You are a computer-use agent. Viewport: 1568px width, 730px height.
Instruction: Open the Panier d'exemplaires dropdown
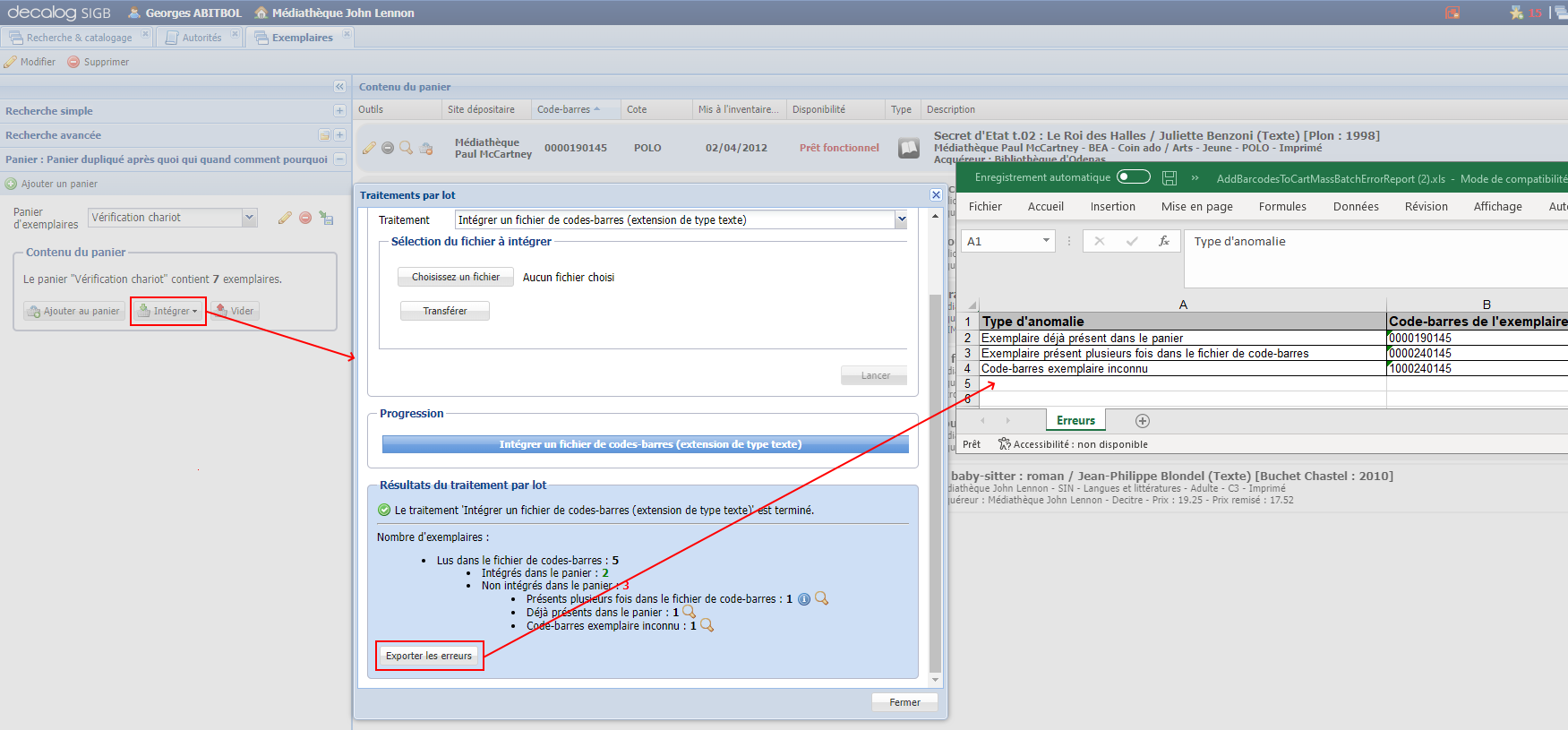coord(250,218)
